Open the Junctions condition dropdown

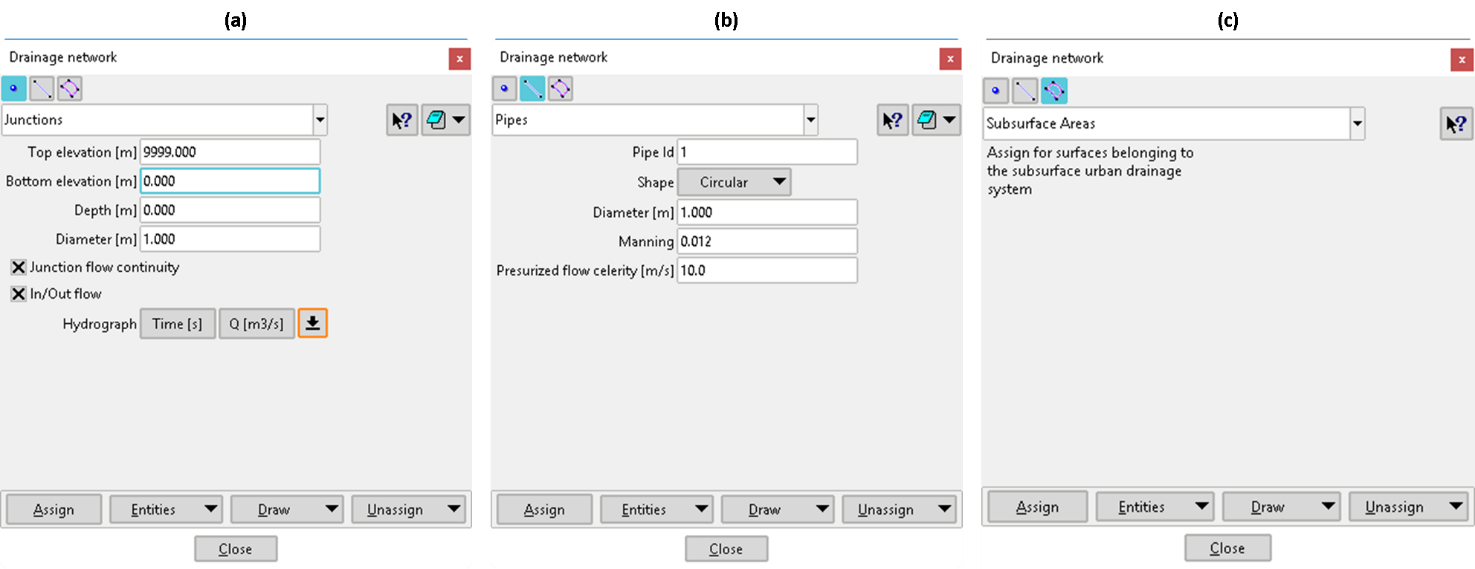tap(320, 120)
